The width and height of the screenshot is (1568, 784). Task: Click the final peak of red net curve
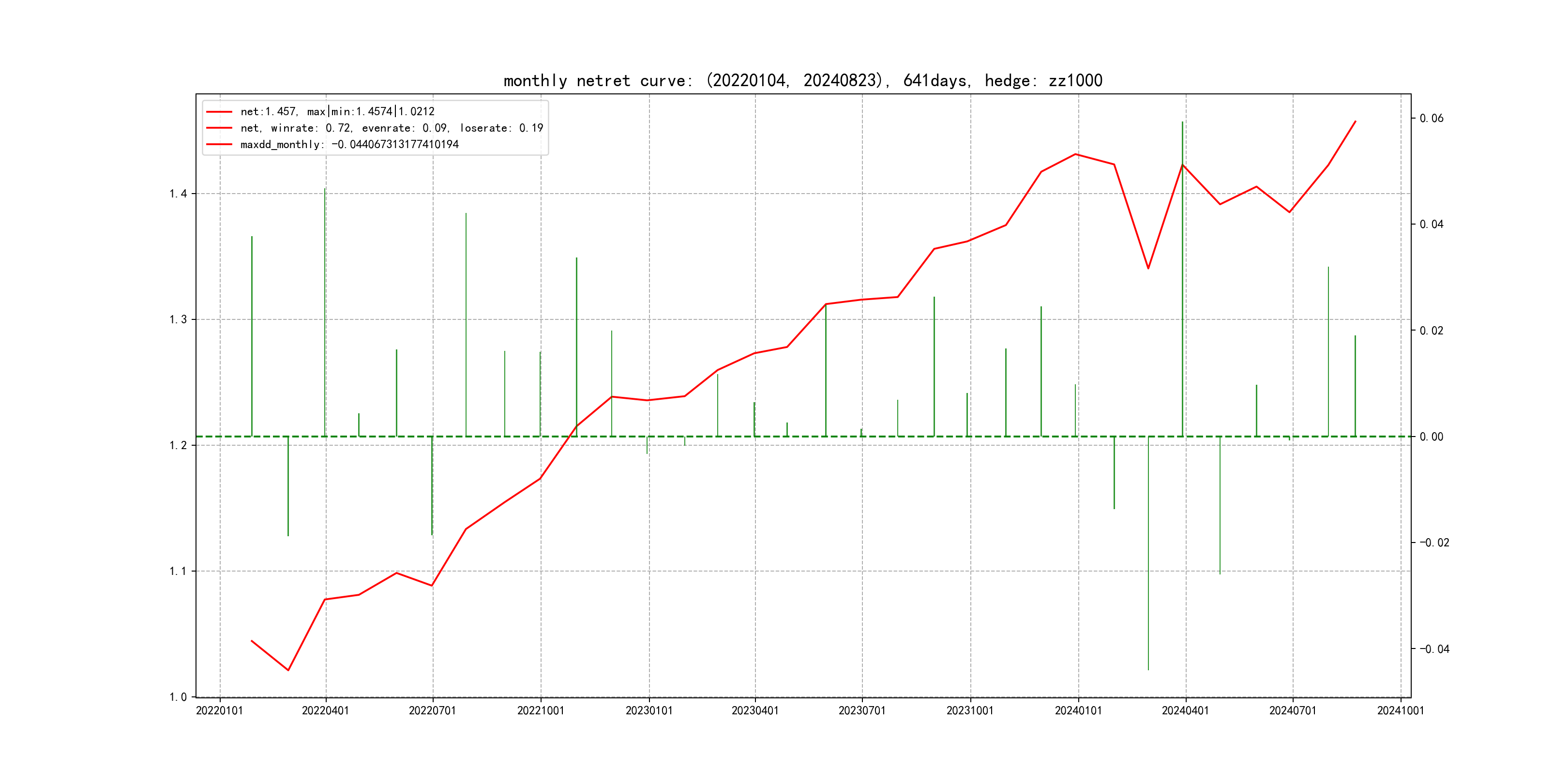1355,122
